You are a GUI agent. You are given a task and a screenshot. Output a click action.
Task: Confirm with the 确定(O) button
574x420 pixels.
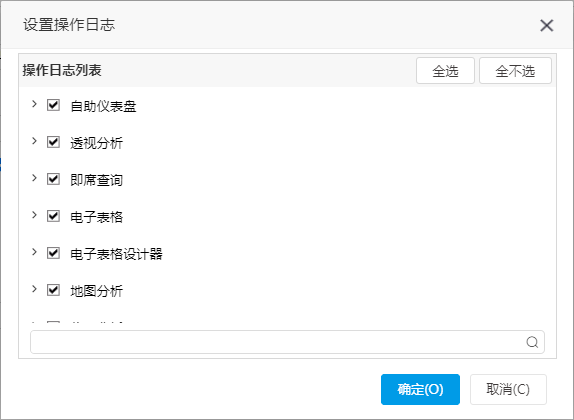420,389
